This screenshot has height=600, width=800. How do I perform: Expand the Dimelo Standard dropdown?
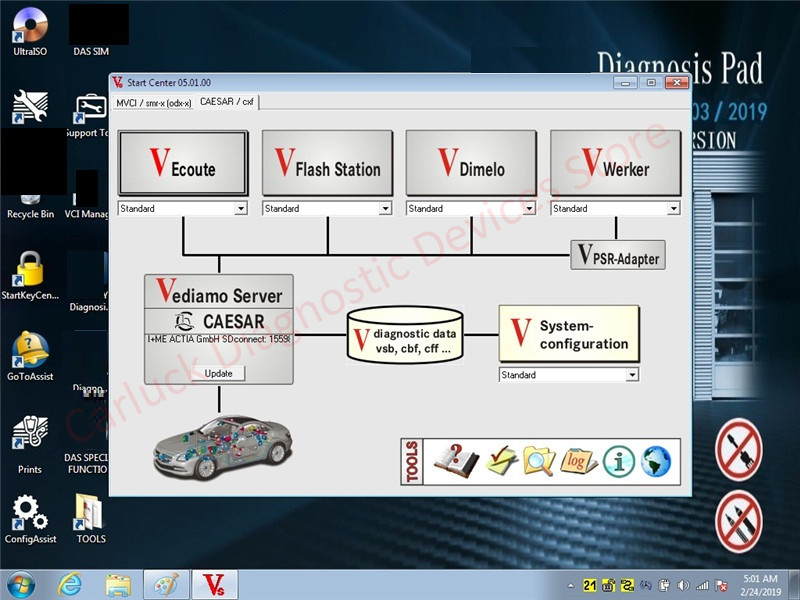(x=529, y=208)
